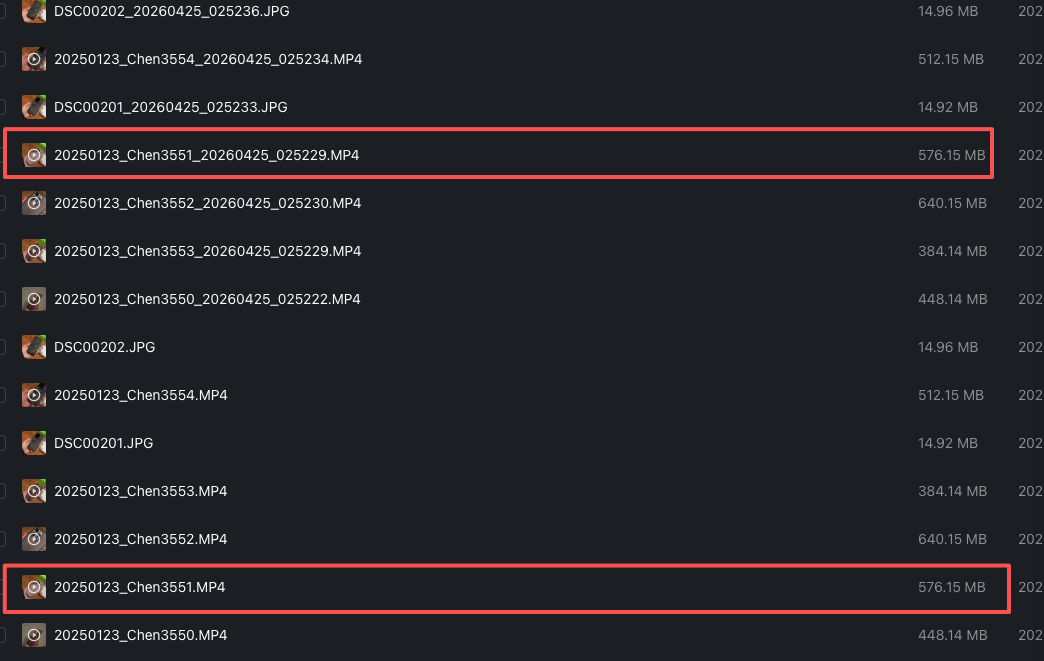
Task: Click play thumbnail icon of 20250123_Chen3551_20260425_025229.MP4
Action: 34,155
